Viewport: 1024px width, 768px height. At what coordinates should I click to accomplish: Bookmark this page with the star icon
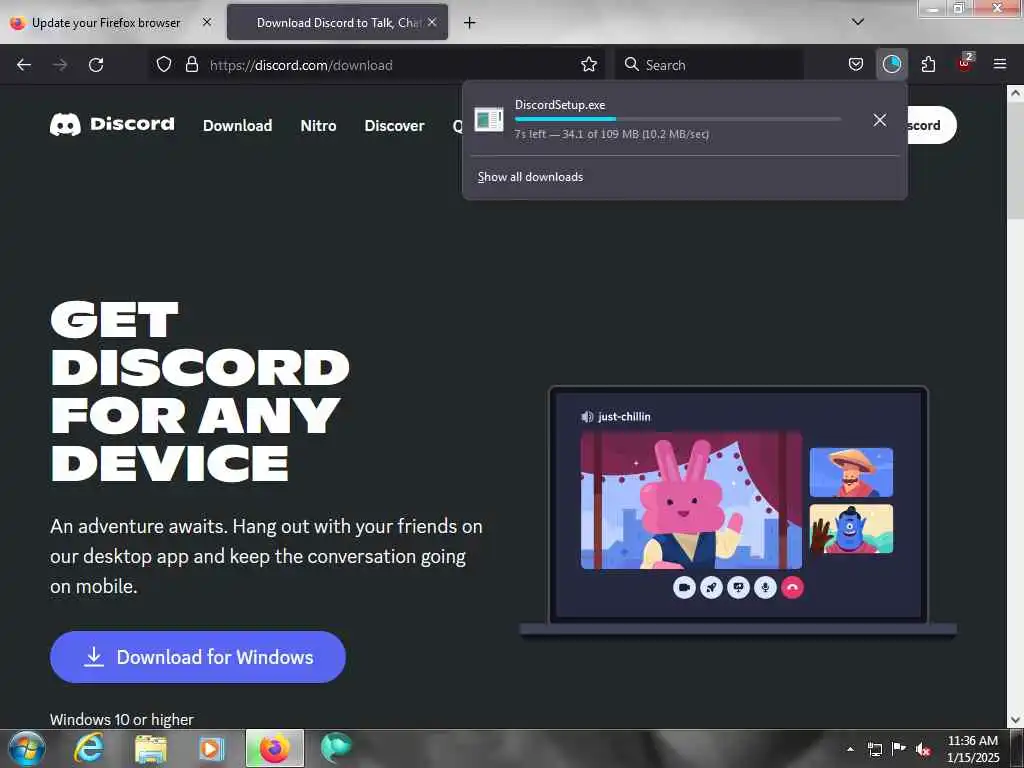tap(589, 65)
